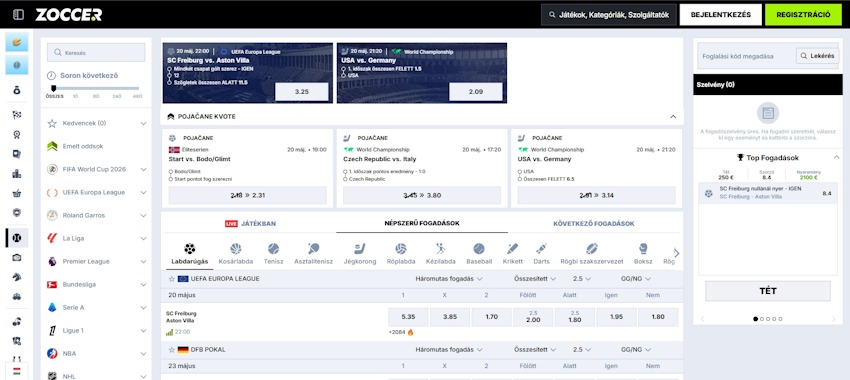Viewport: 850px width, 380px height.
Task: Switch to the NÉPSZERŰ FOGADÁSOK tab
Action: point(422,223)
